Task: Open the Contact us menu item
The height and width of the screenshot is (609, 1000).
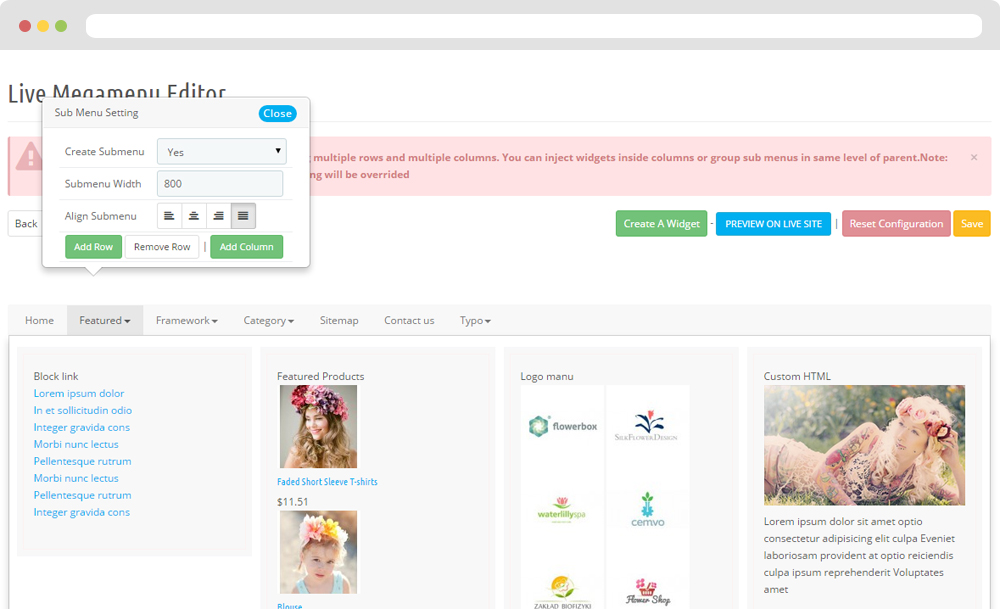Action: coord(409,321)
